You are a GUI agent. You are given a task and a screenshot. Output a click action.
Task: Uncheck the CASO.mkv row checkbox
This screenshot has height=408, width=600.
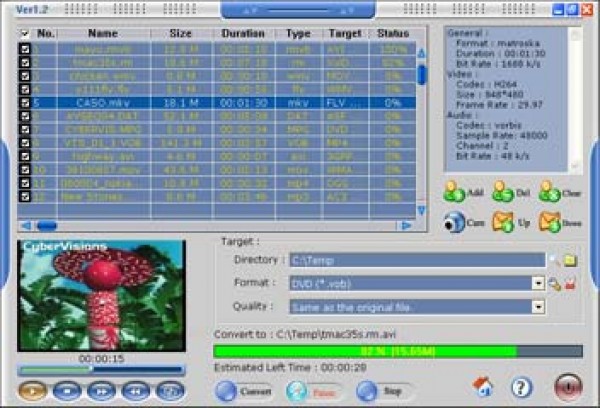pos(25,103)
